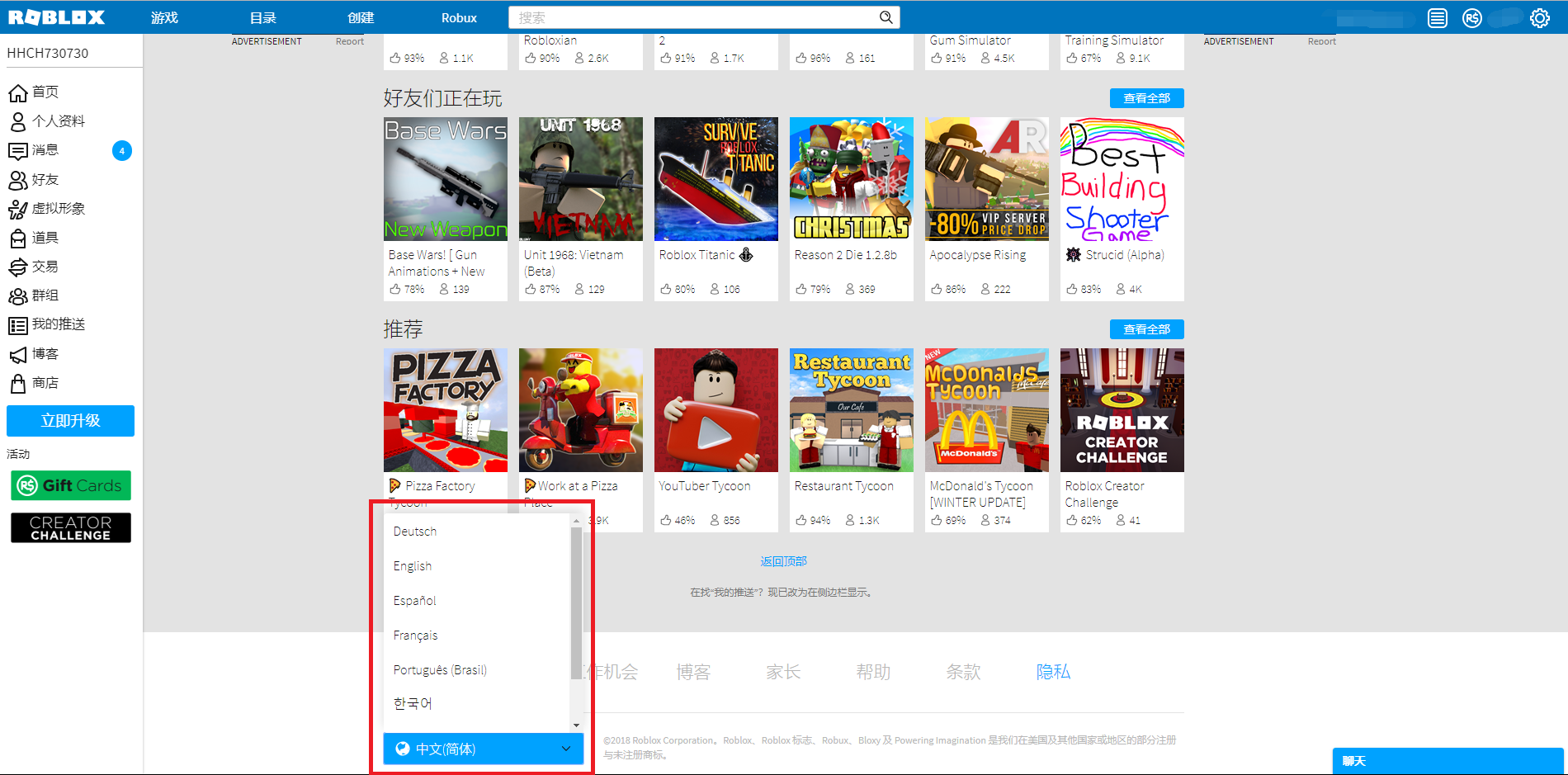Open the settings gear icon

pos(1540,18)
